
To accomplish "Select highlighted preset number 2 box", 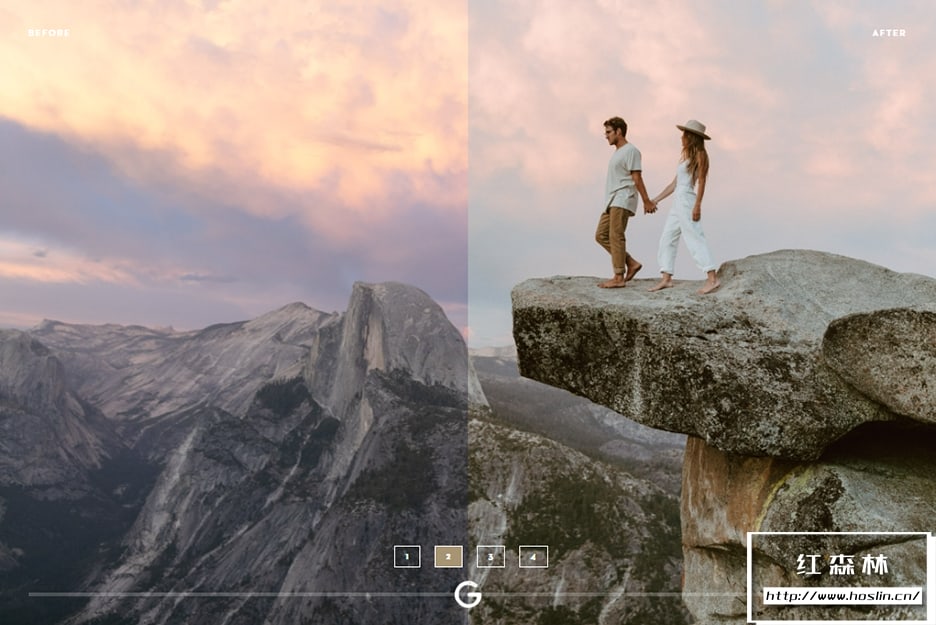I will (448, 557).
